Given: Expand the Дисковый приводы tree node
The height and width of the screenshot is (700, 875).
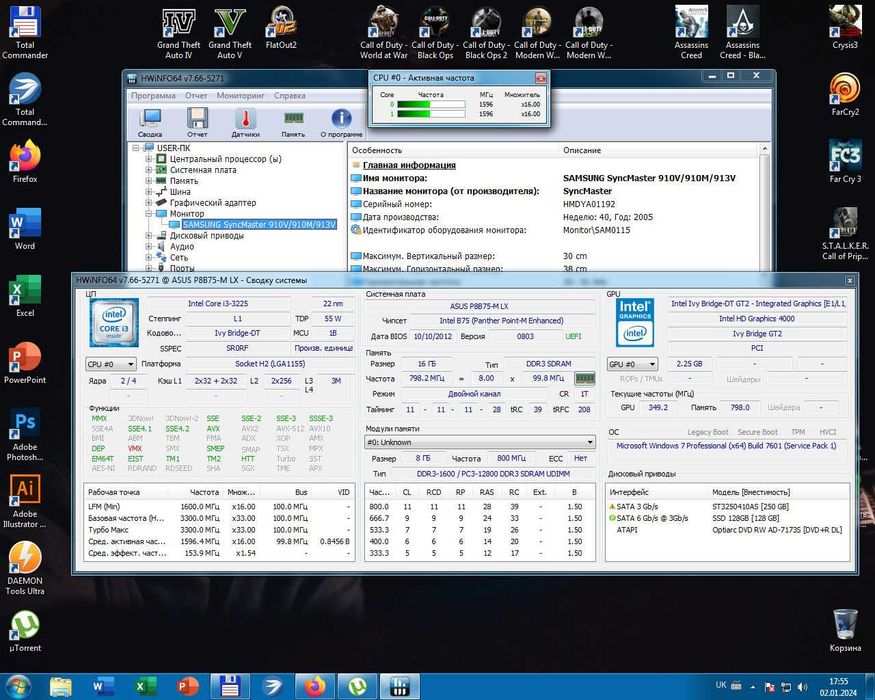Looking at the screenshot, I should (x=149, y=236).
